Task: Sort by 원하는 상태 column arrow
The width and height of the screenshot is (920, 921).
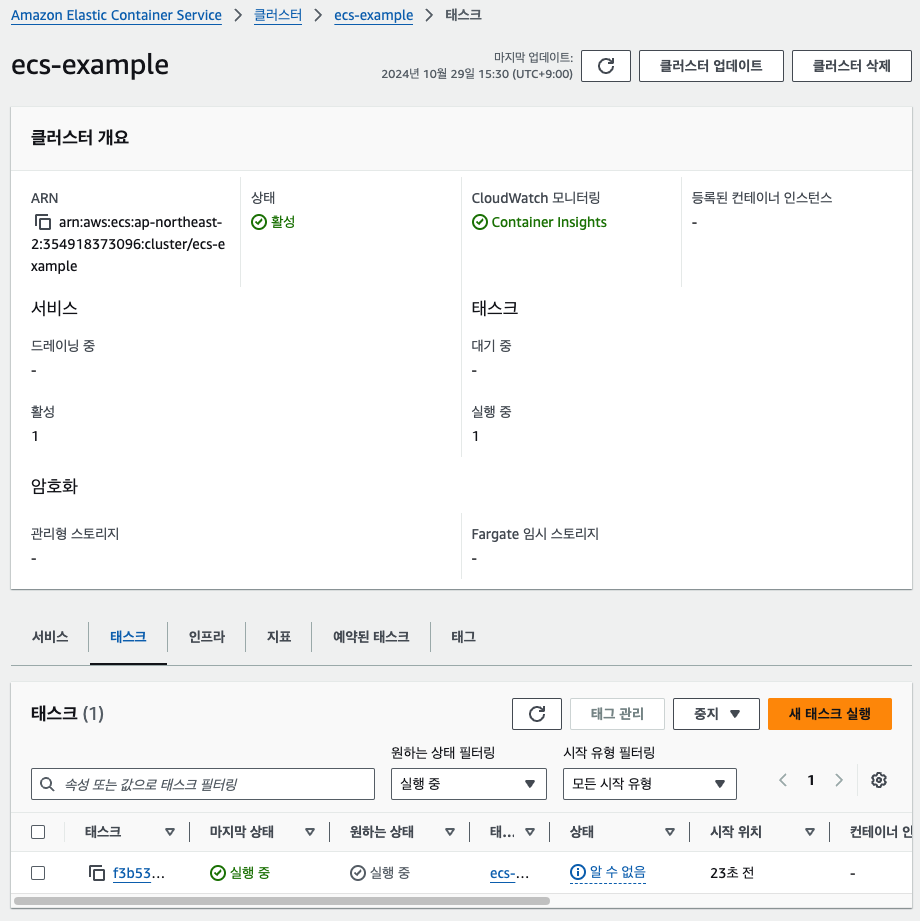Action: click(449, 832)
